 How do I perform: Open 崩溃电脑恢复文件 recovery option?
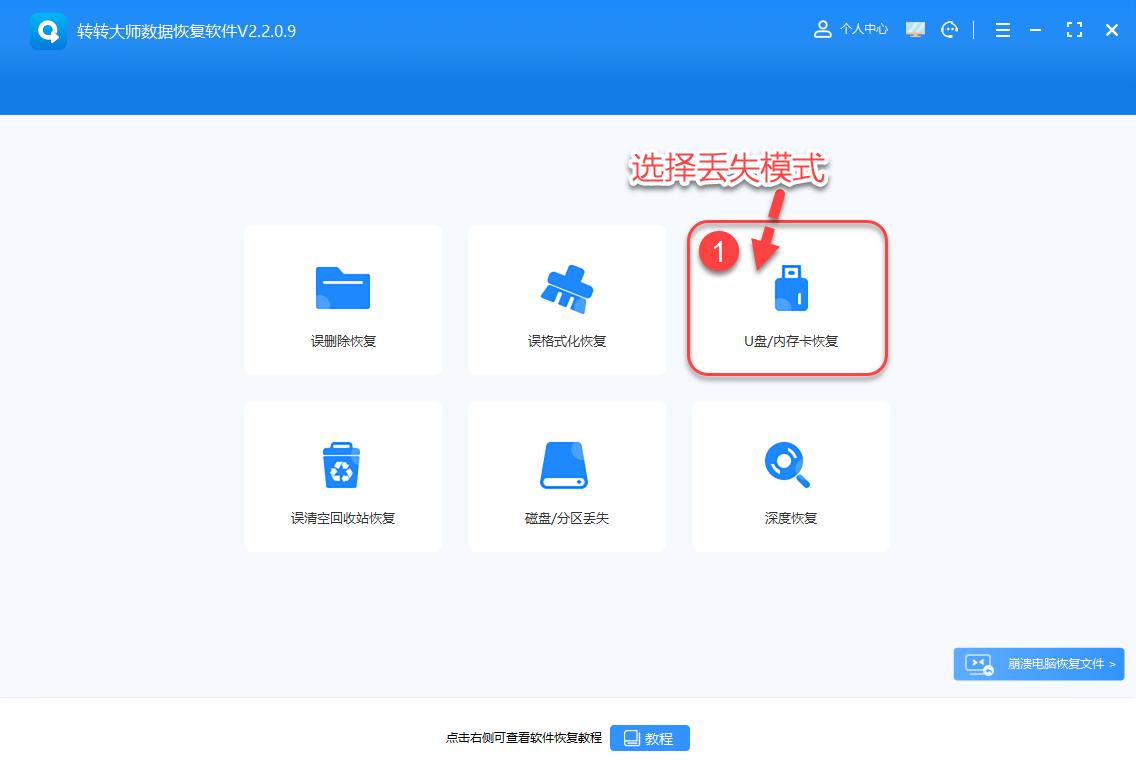click(x=1038, y=663)
